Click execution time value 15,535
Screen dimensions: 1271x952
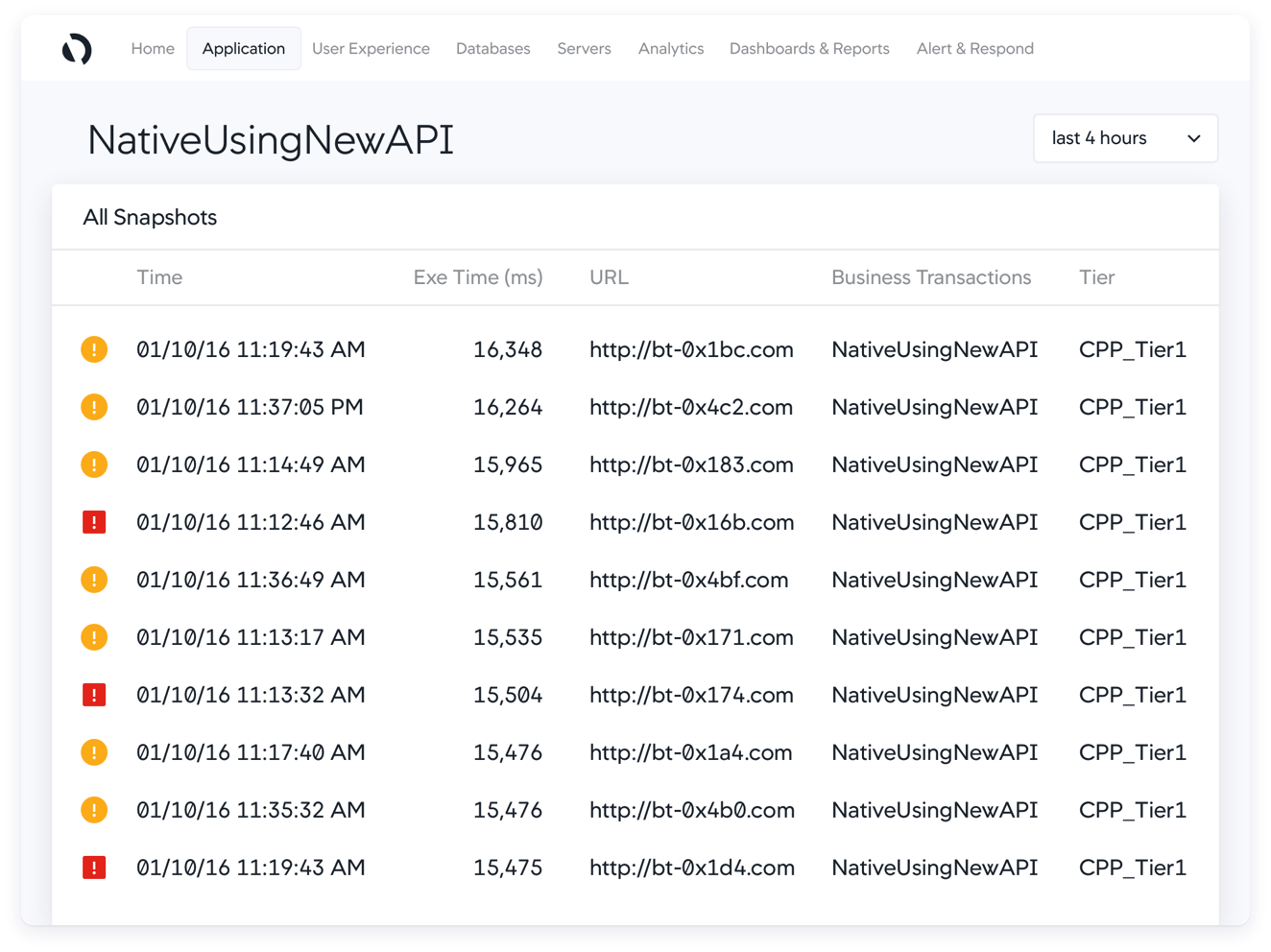click(508, 637)
